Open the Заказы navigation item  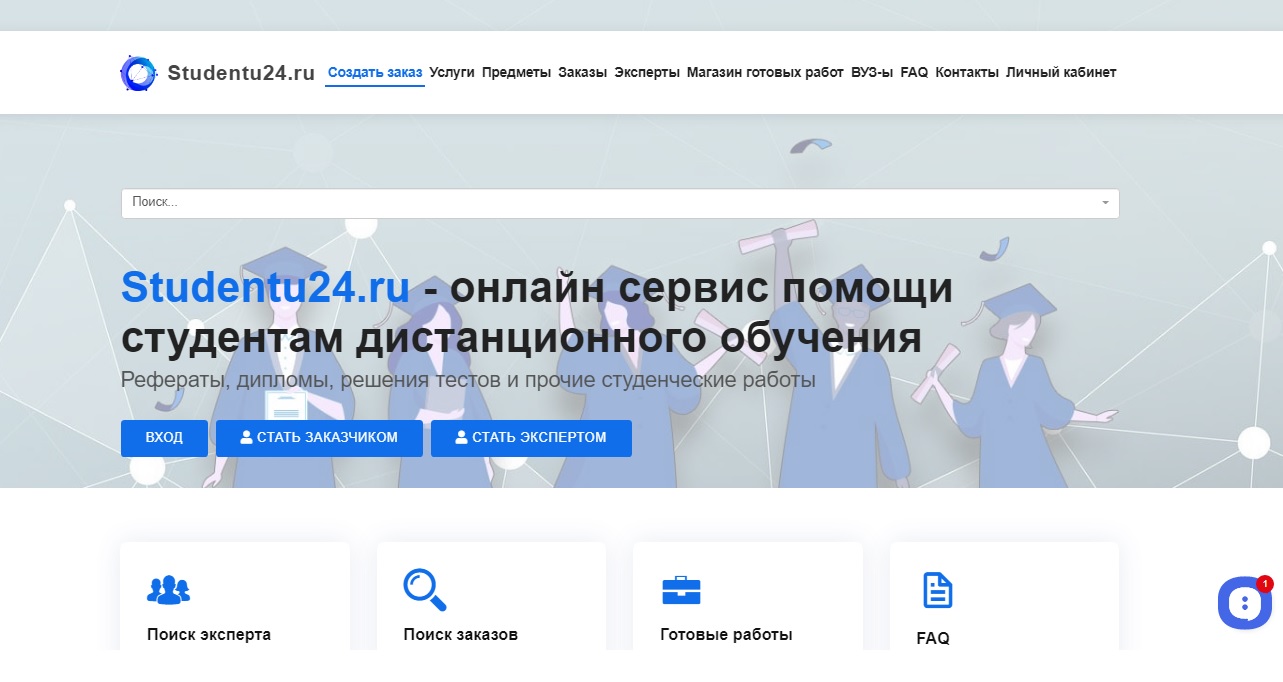tap(583, 73)
